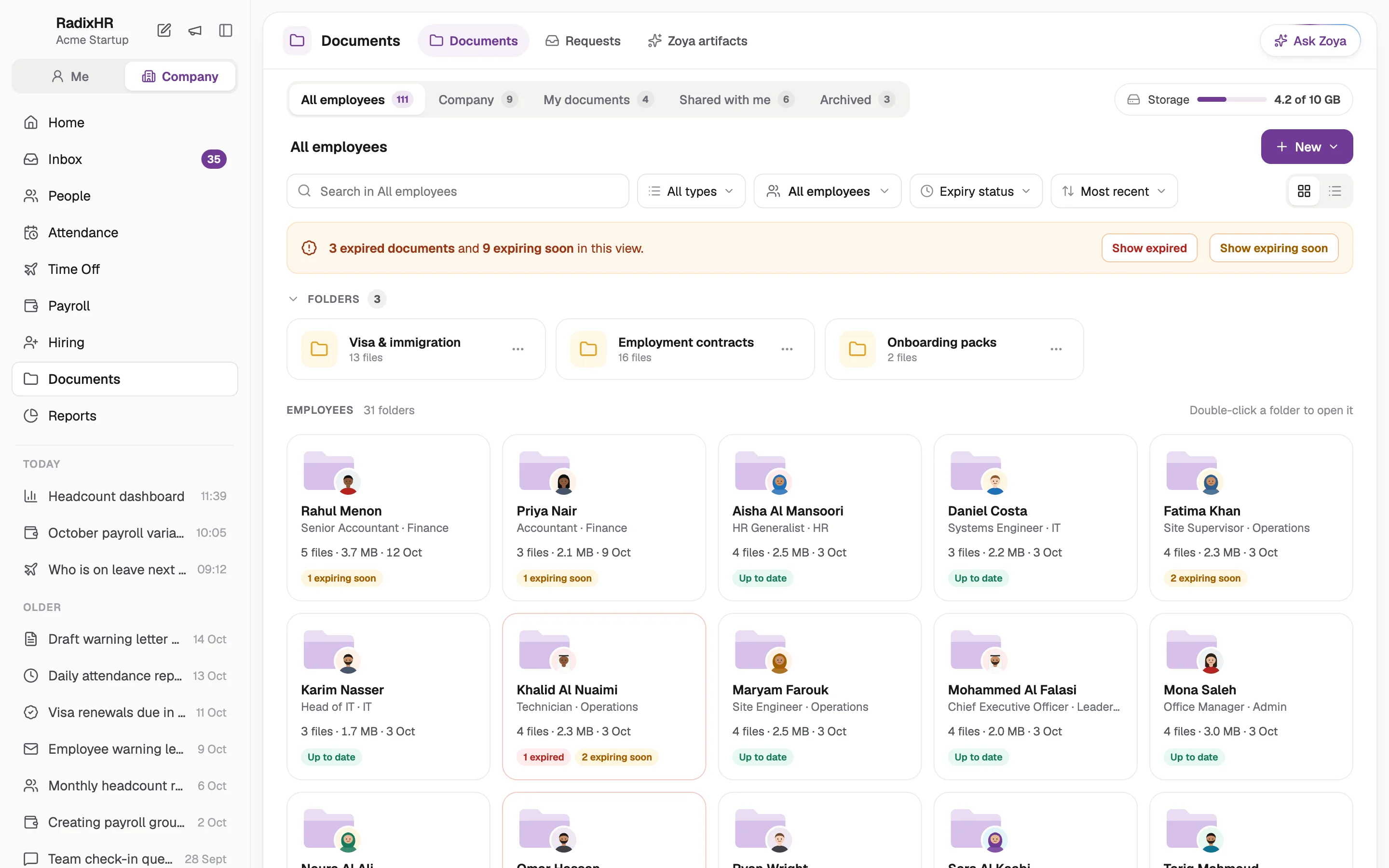This screenshot has width=1389, height=868.
Task: Select the Shared with me tab
Action: coord(736,100)
